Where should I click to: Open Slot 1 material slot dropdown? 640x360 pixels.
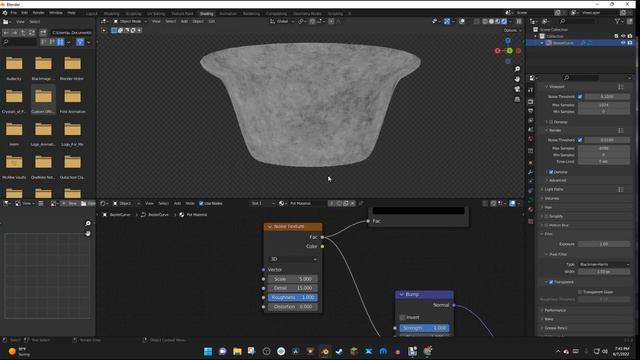coord(262,203)
